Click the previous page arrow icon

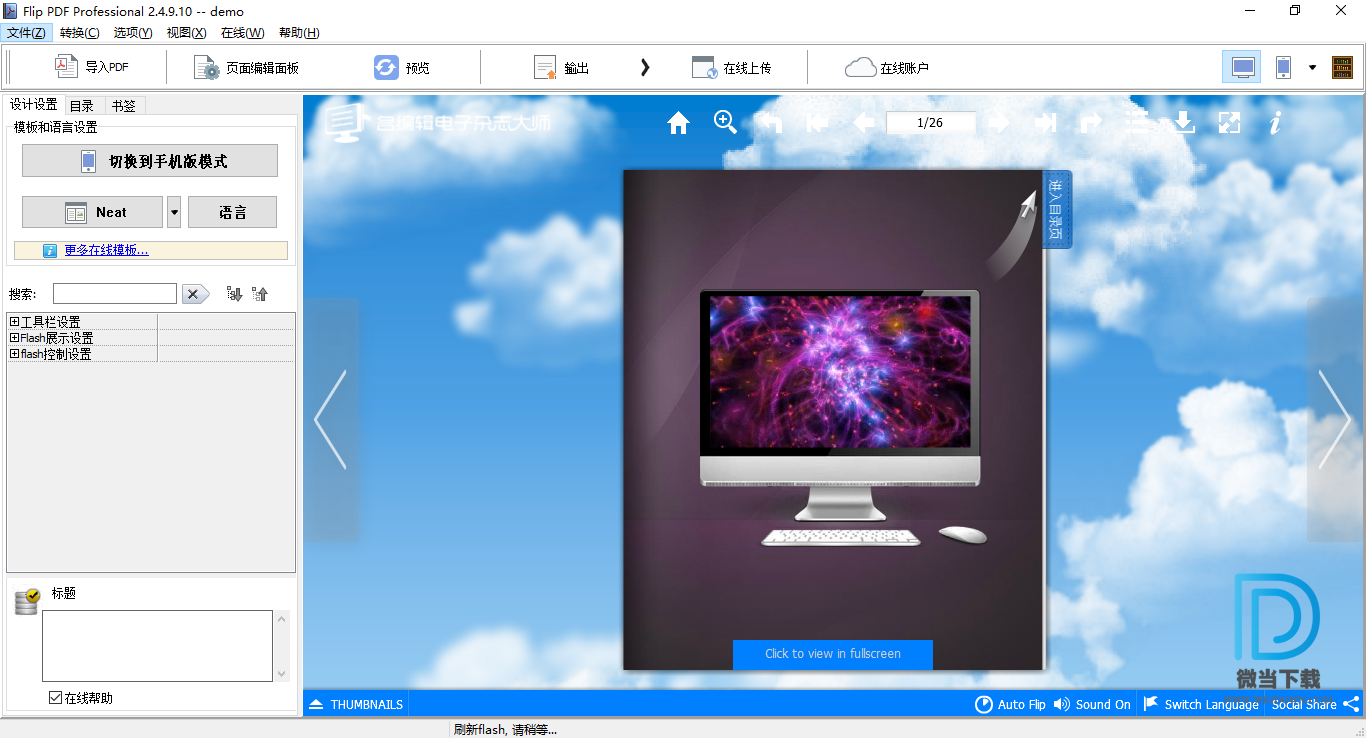[864, 123]
